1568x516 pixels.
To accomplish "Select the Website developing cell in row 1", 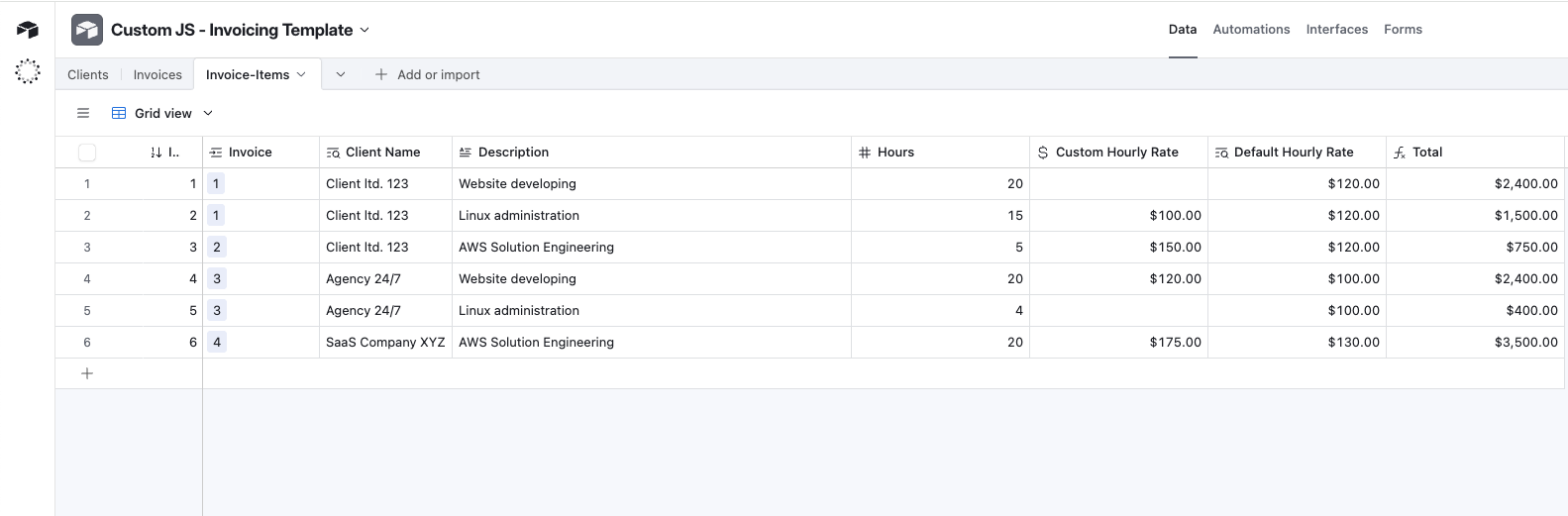I will pos(652,183).
